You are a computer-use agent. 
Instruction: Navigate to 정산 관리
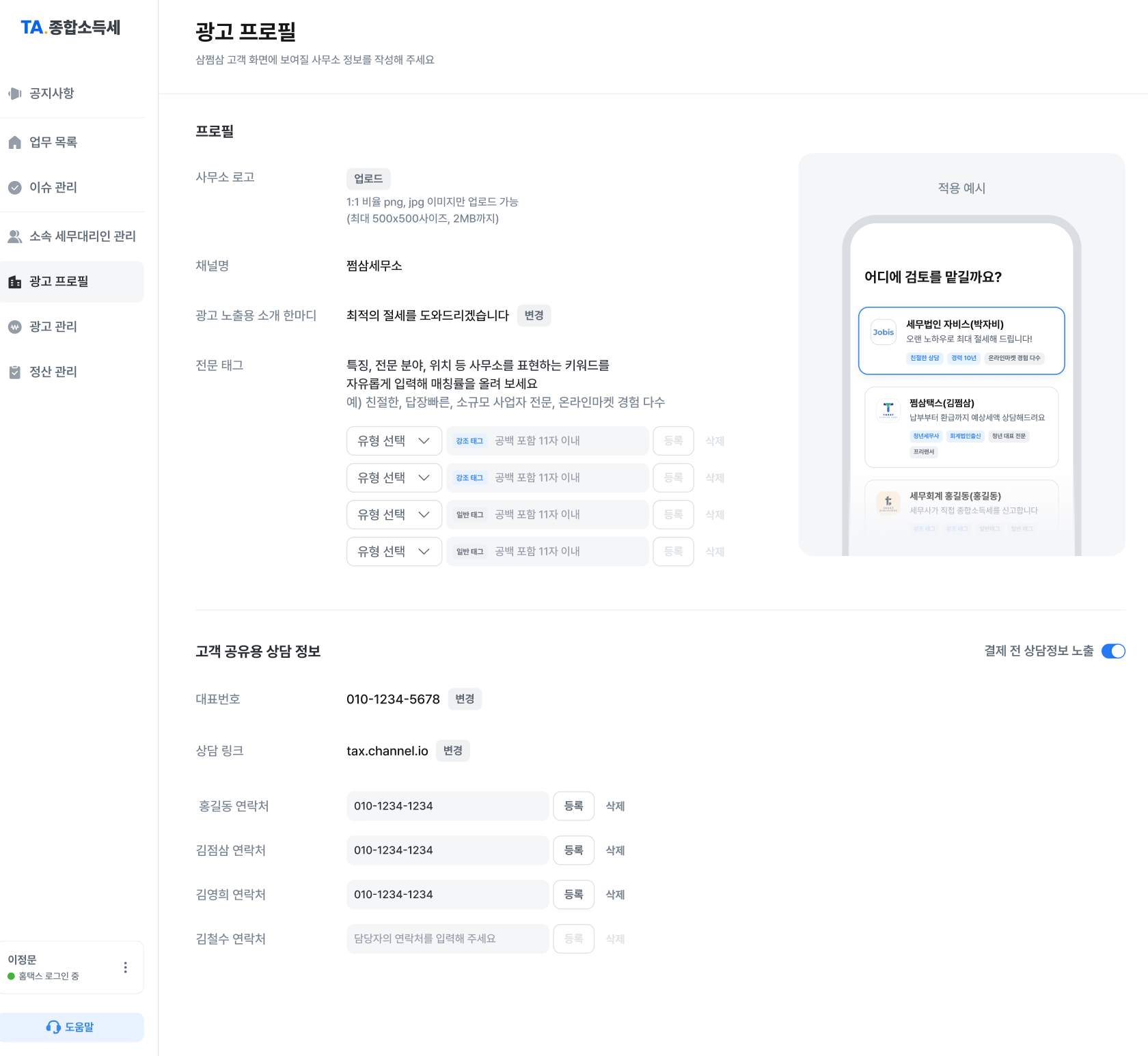pos(72,372)
